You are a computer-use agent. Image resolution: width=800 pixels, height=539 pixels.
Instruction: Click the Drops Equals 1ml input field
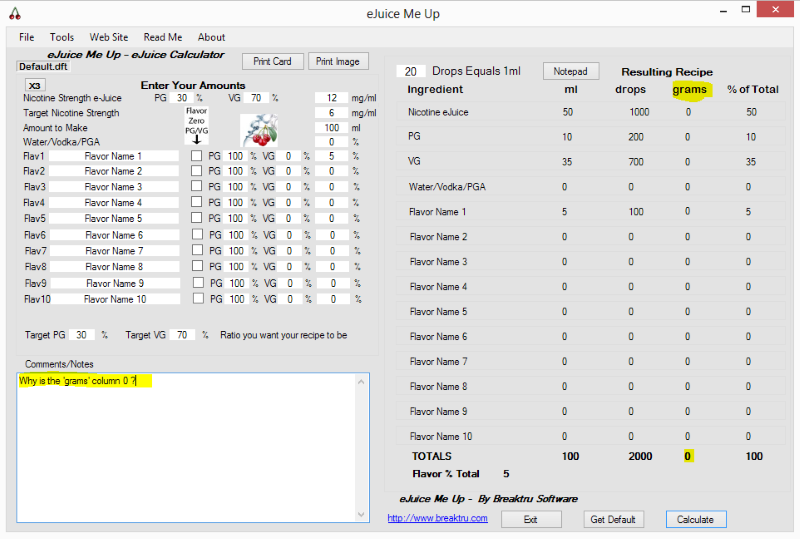(411, 71)
